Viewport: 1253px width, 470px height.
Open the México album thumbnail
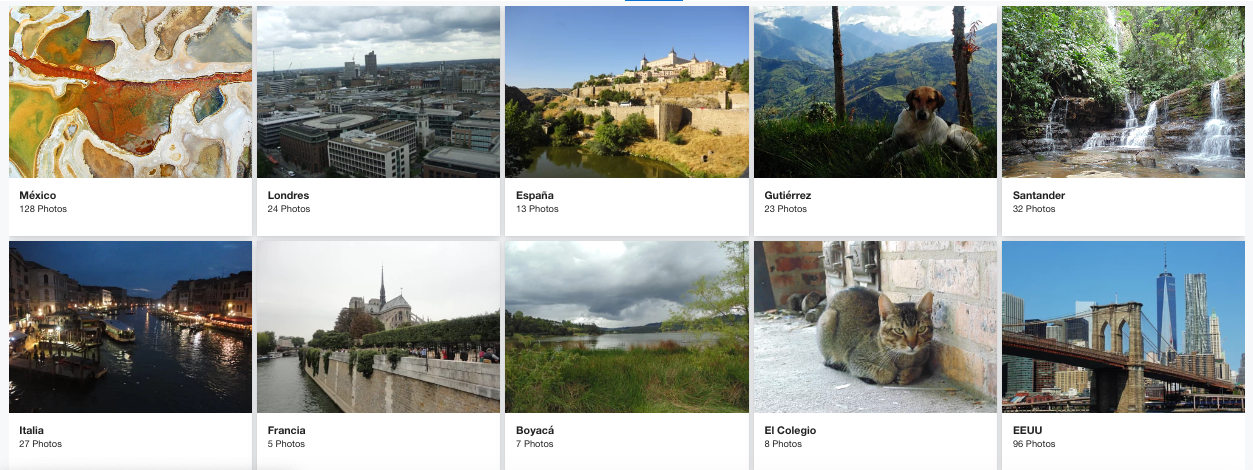tap(130, 92)
